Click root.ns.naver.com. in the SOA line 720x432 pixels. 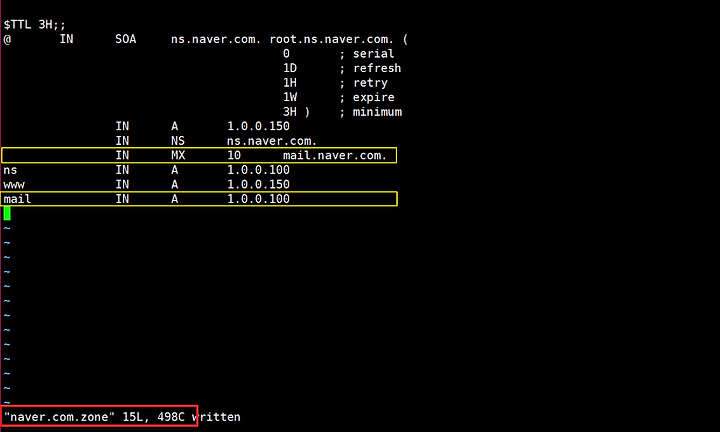pos(332,39)
